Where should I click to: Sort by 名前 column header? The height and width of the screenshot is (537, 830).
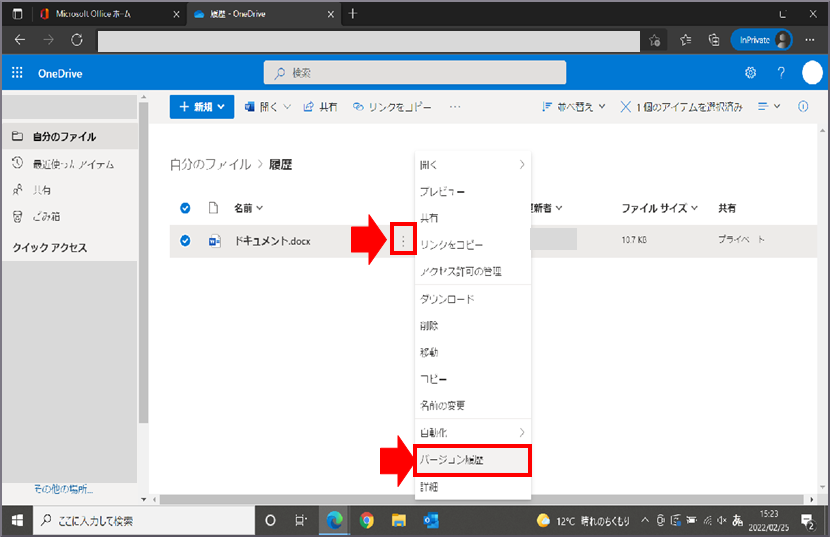click(248, 208)
